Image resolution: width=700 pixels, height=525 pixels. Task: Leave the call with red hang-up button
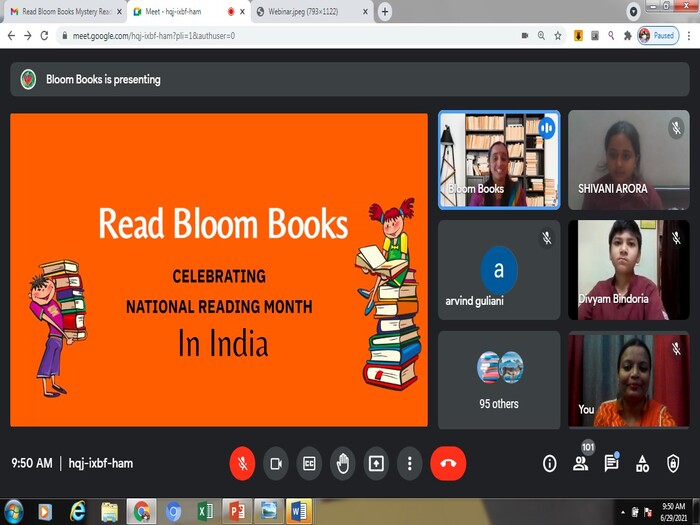pos(448,463)
